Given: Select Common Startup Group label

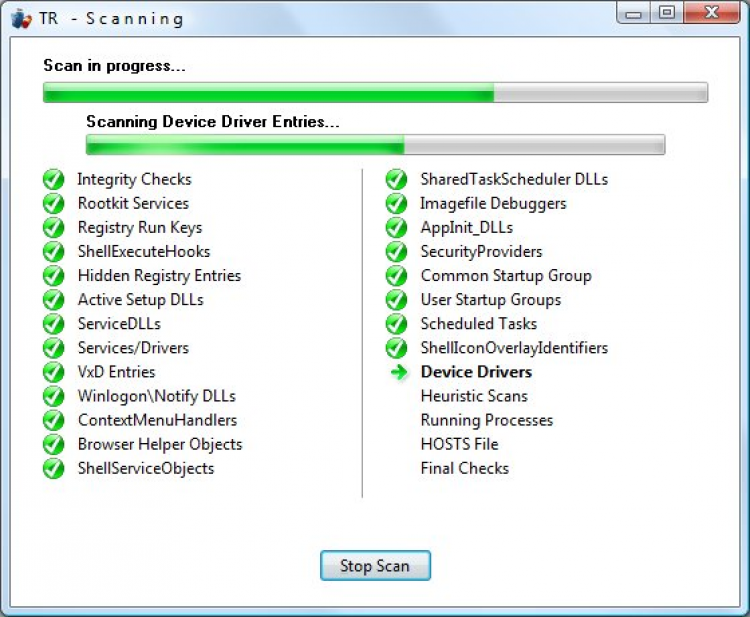Looking at the screenshot, I should pos(506,276).
